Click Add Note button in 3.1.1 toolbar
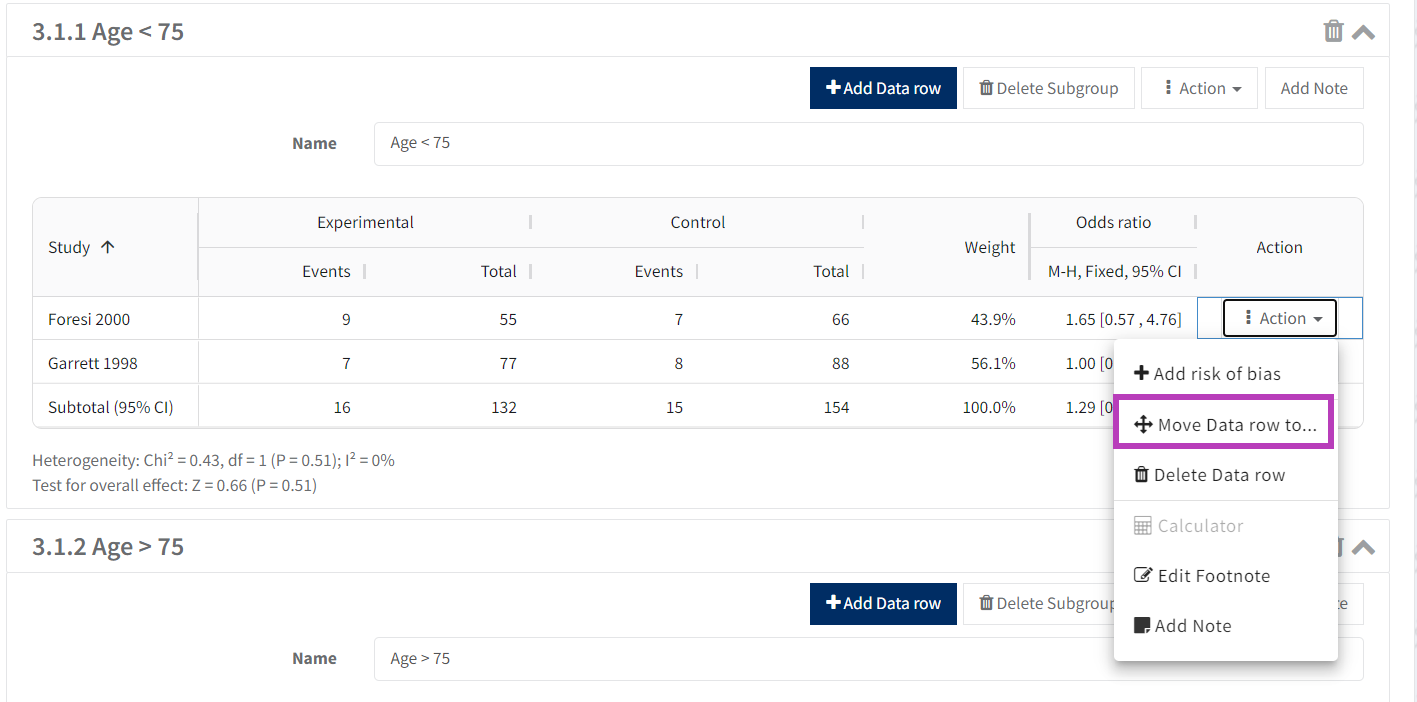The width and height of the screenshot is (1417, 702). [1313, 88]
